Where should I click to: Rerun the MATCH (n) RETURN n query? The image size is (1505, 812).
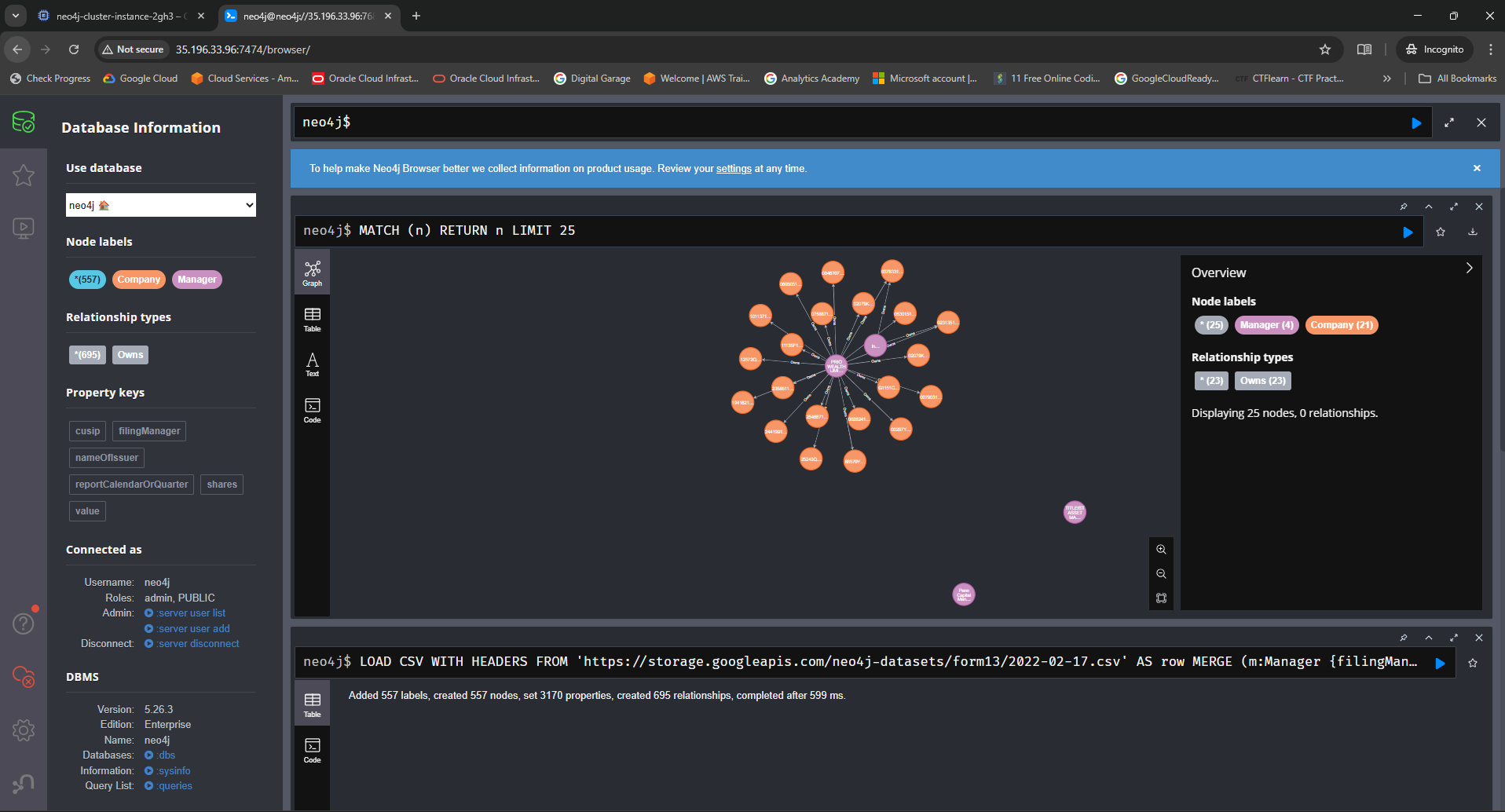pos(1408,232)
